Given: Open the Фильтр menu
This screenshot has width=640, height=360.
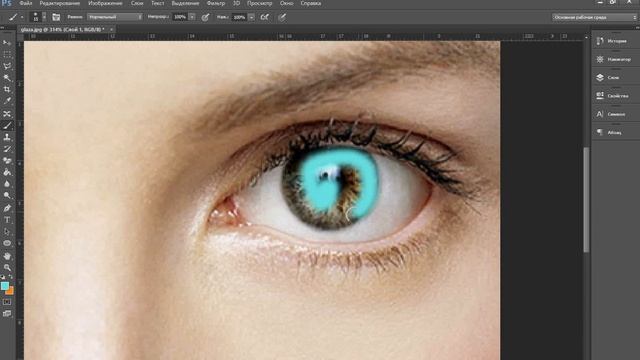Looking at the screenshot, I should point(216,3).
